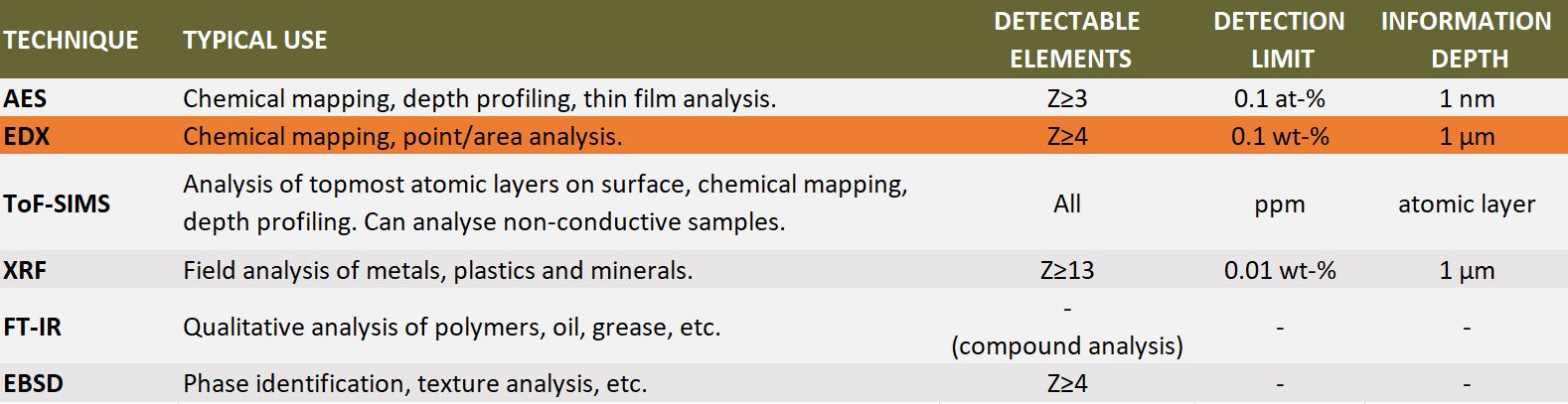The image size is (1568, 404).
Task: Select the 'atomic layer' information depth cell
Action: point(1467,203)
